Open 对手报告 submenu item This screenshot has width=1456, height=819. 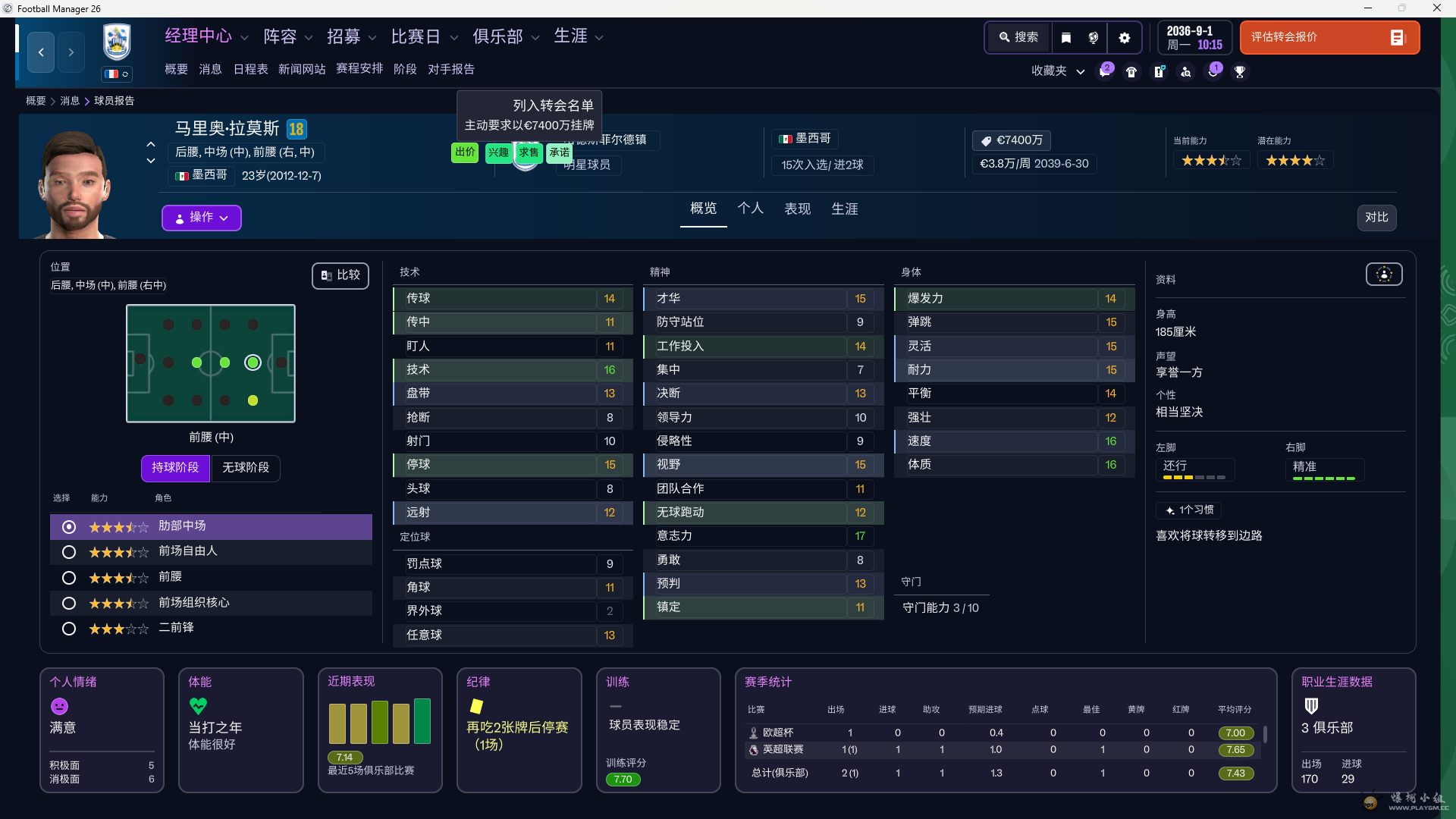point(451,69)
